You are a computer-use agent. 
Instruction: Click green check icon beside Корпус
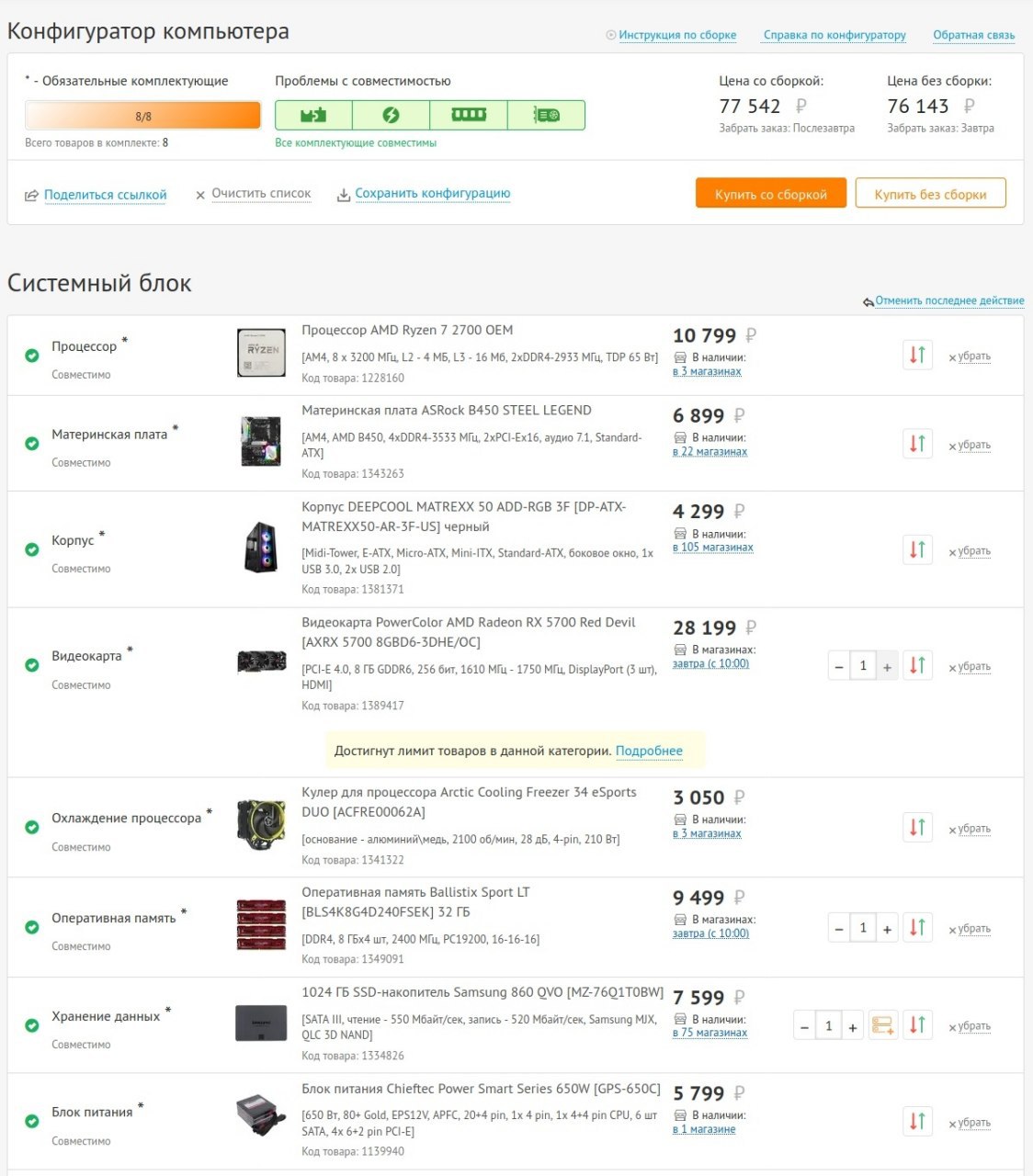pos(32,549)
